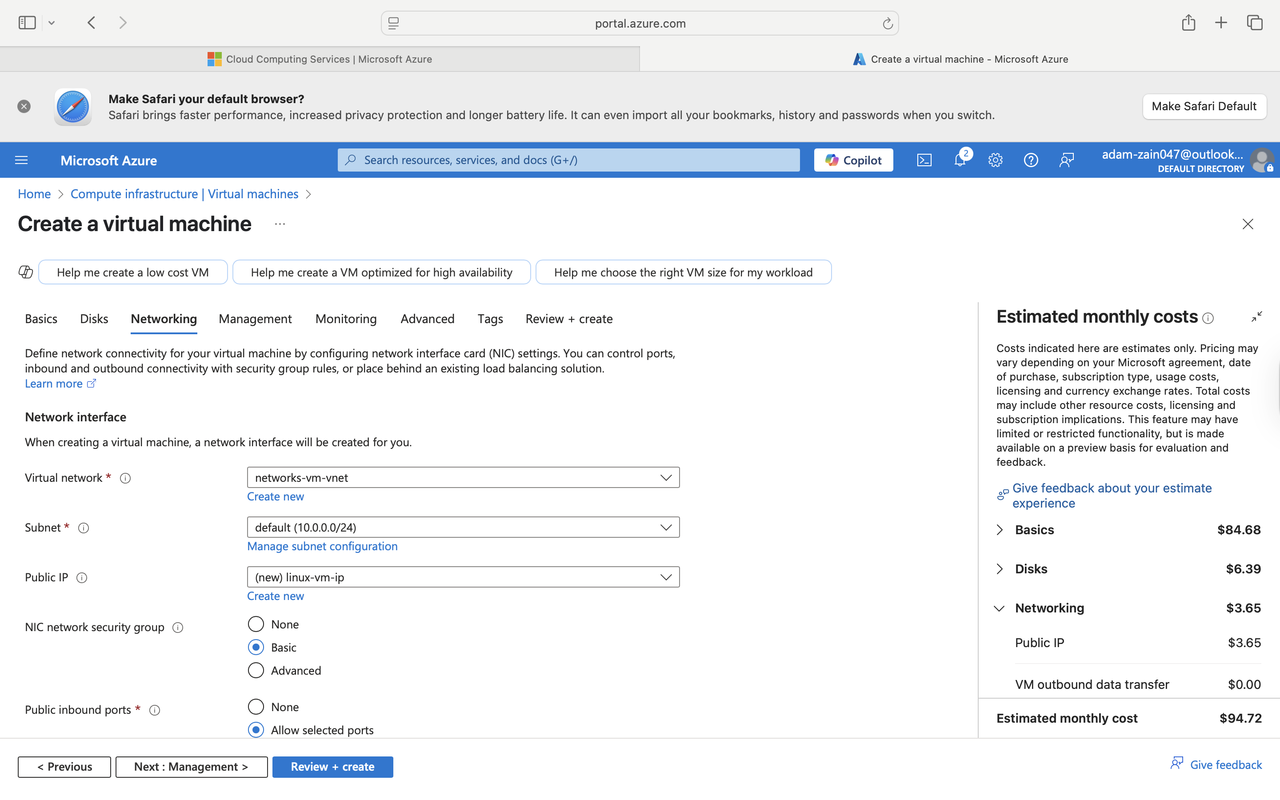This screenshot has height=800, width=1280.
Task: Open the Public IP dropdown
Action: pos(463,577)
